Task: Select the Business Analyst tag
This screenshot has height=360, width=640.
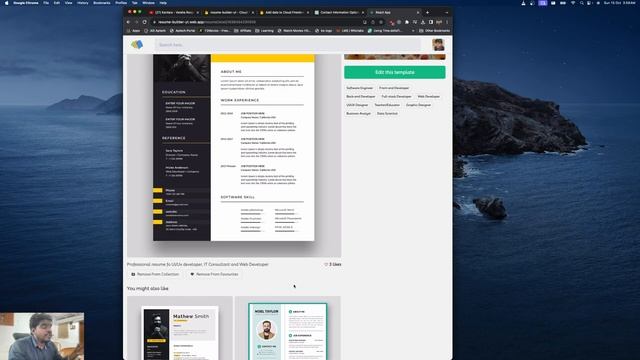Action: [x=358, y=113]
